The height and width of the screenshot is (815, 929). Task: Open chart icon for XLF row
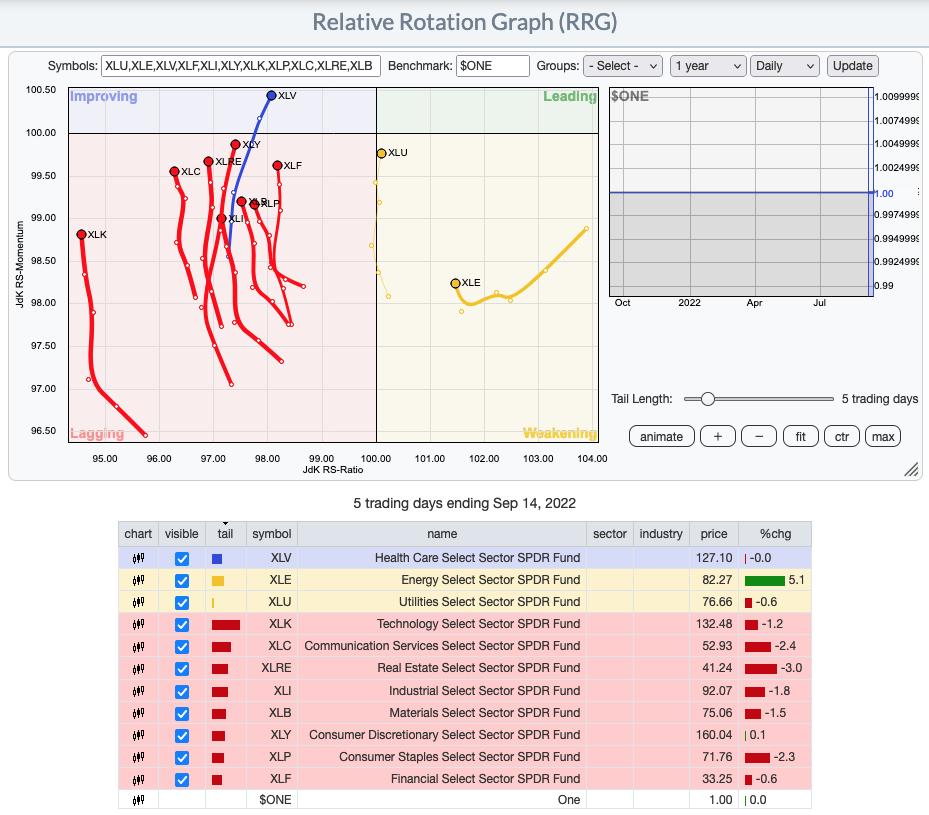[138, 779]
